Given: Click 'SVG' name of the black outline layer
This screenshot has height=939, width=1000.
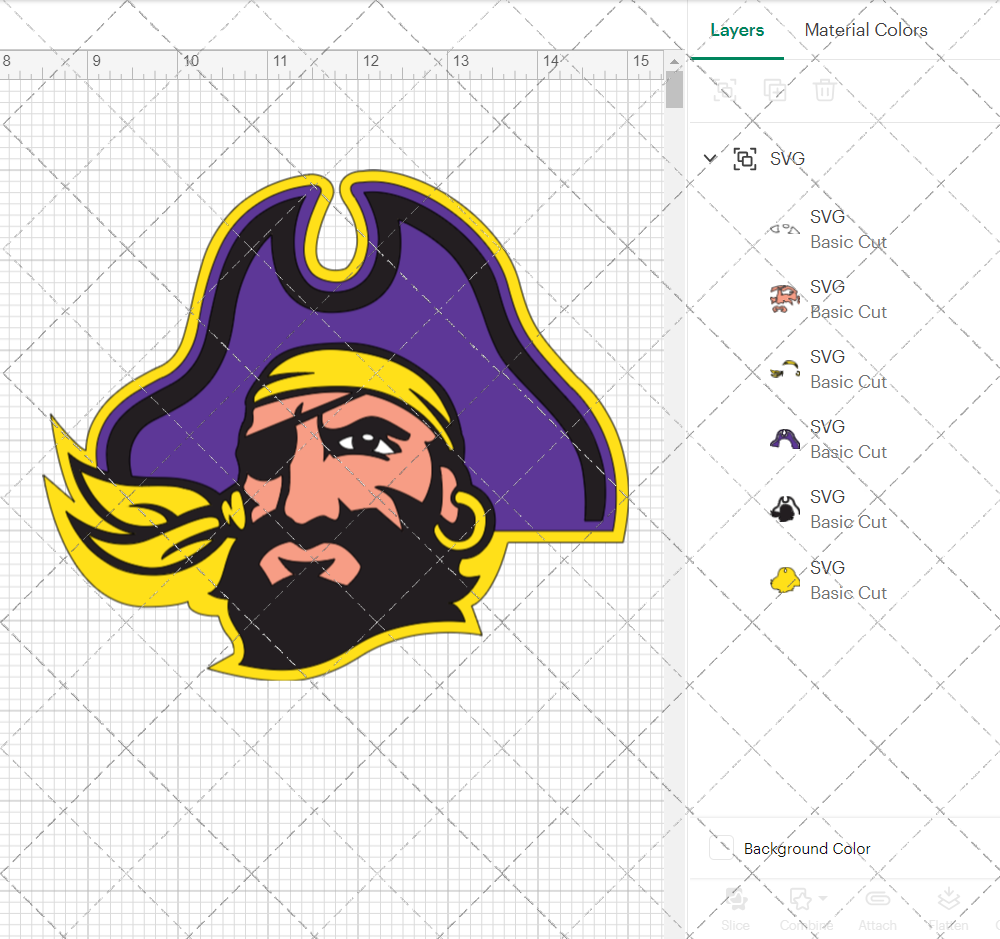Looking at the screenshot, I should click(x=827, y=496).
